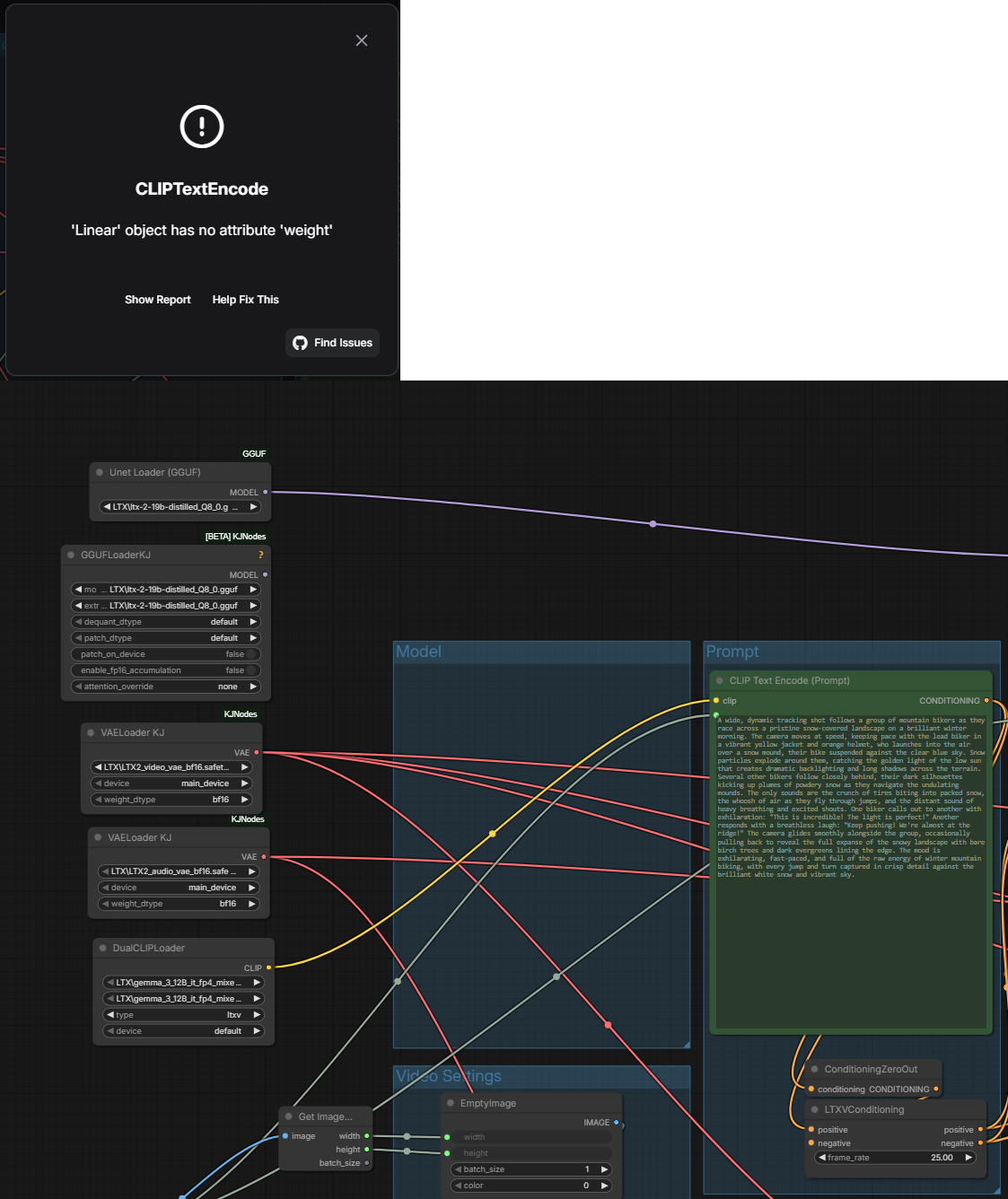Collapse the Get Image... node via its dot
Image resolution: width=1008 pixels, height=1199 pixels.
click(289, 1116)
